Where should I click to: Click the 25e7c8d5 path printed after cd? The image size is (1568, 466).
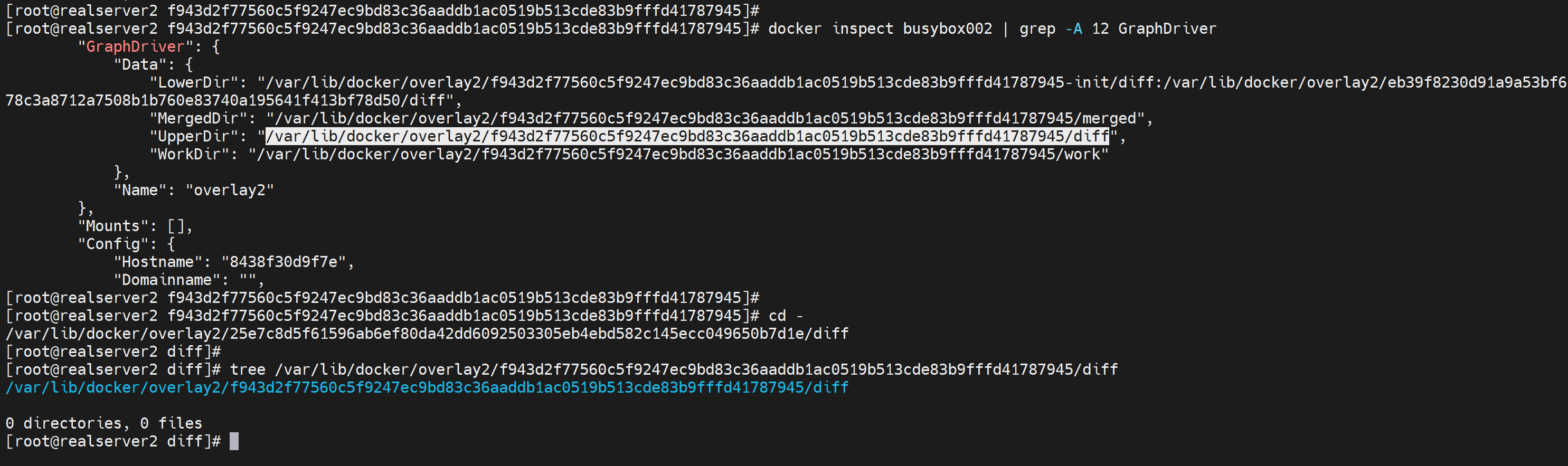[426, 334]
